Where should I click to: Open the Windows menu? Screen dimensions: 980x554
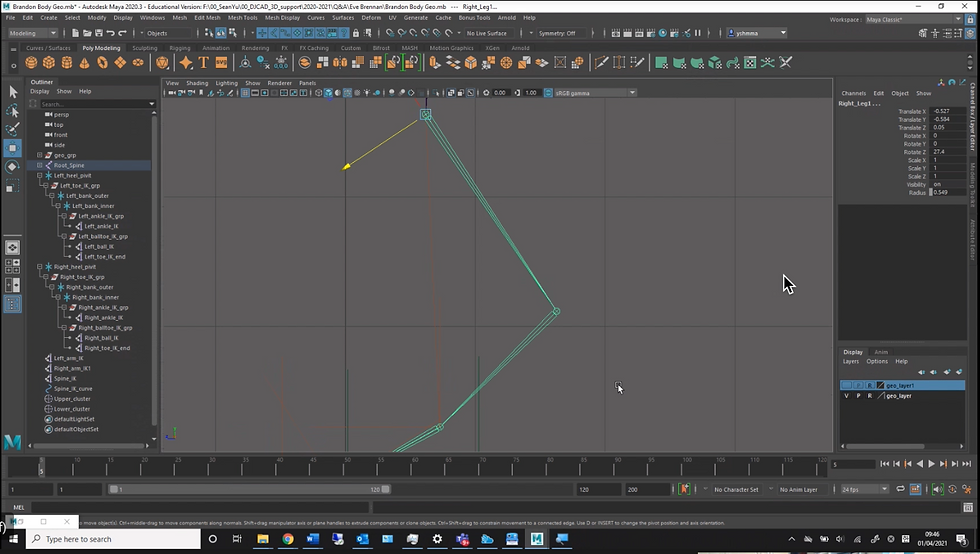click(152, 18)
